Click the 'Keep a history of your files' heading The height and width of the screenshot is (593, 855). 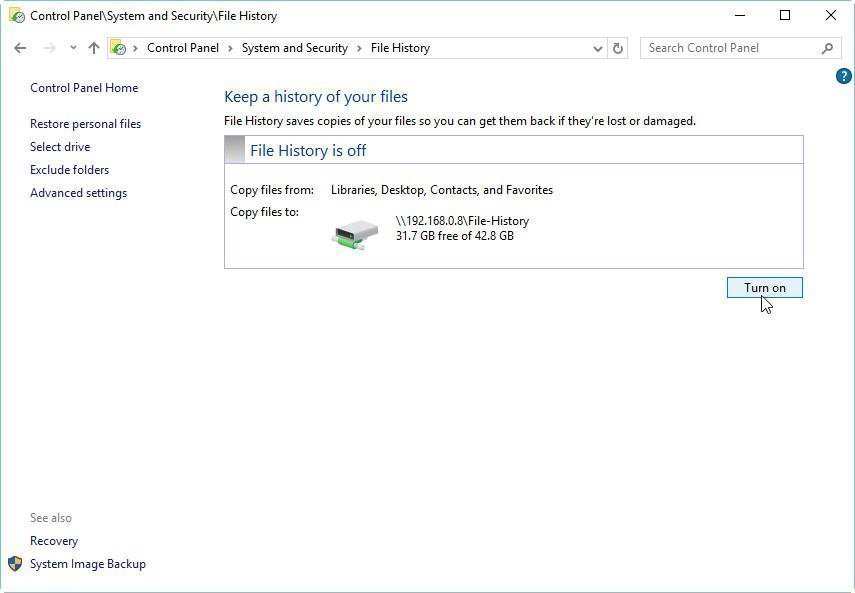click(316, 96)
